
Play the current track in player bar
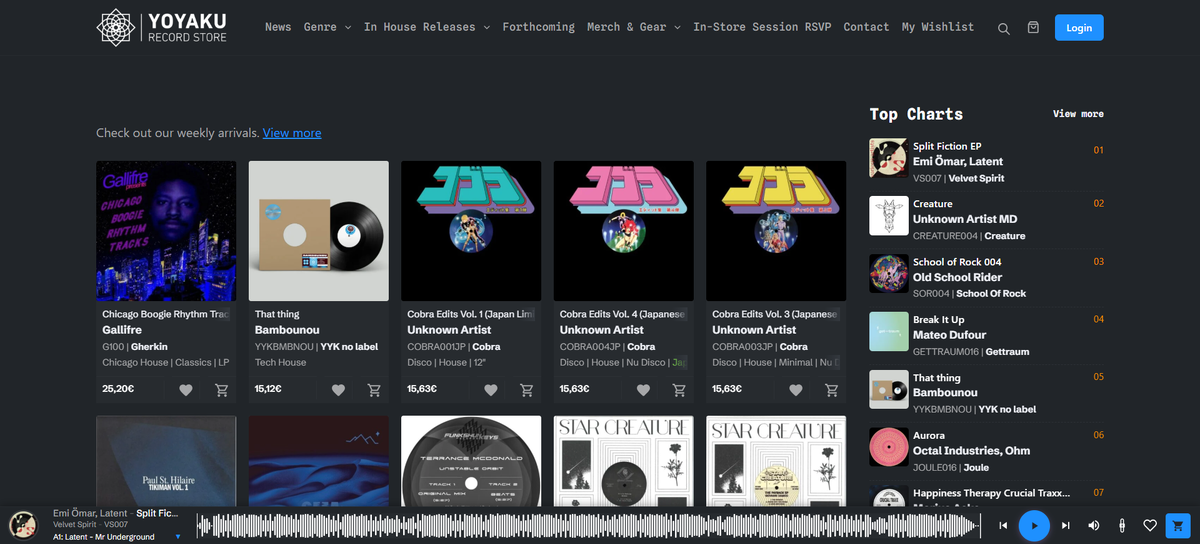coord(1034,525)
